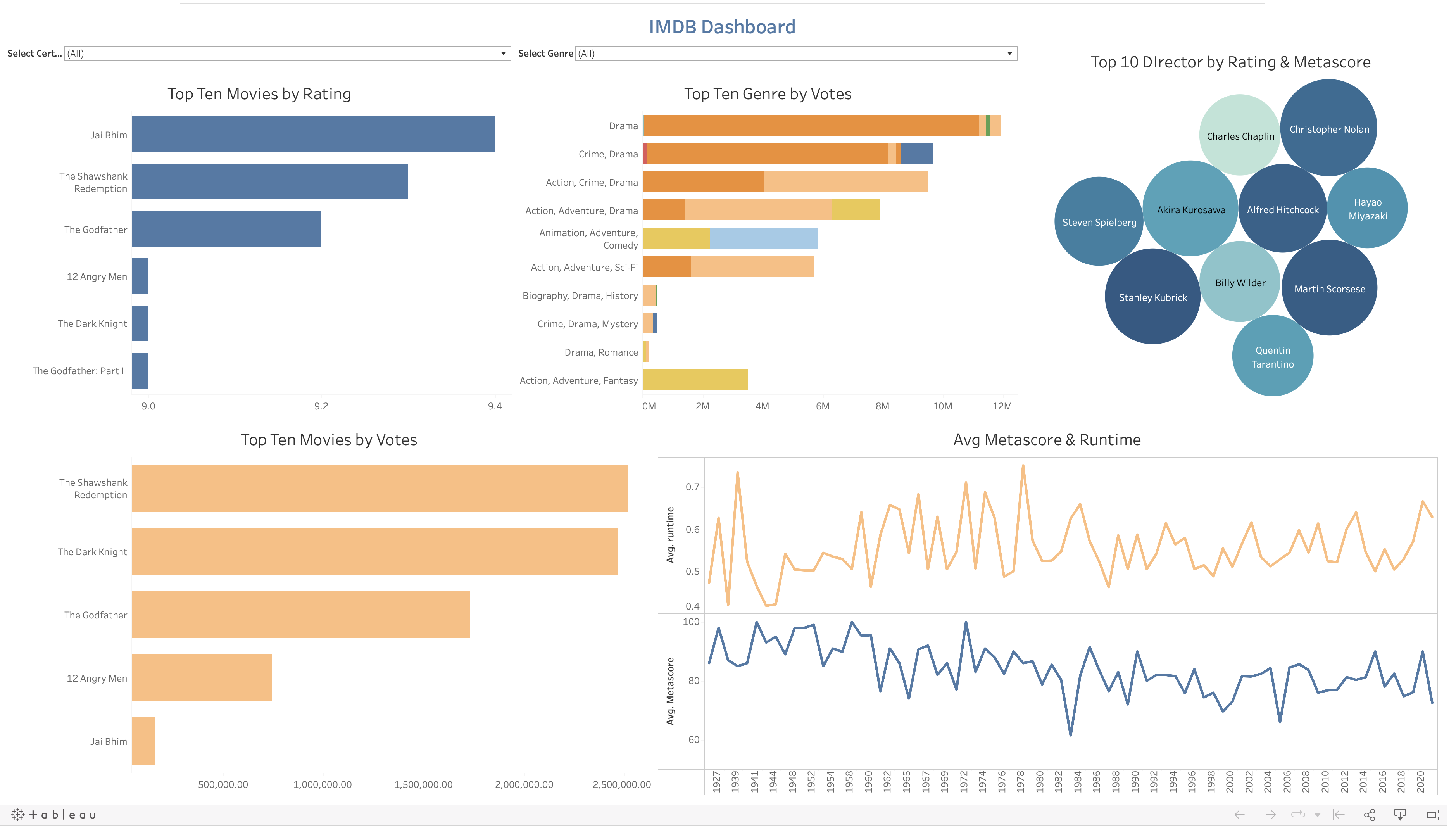Click the Christopher Nolan bubble
The image size is (1456, 829).
tap(1328, 128)
